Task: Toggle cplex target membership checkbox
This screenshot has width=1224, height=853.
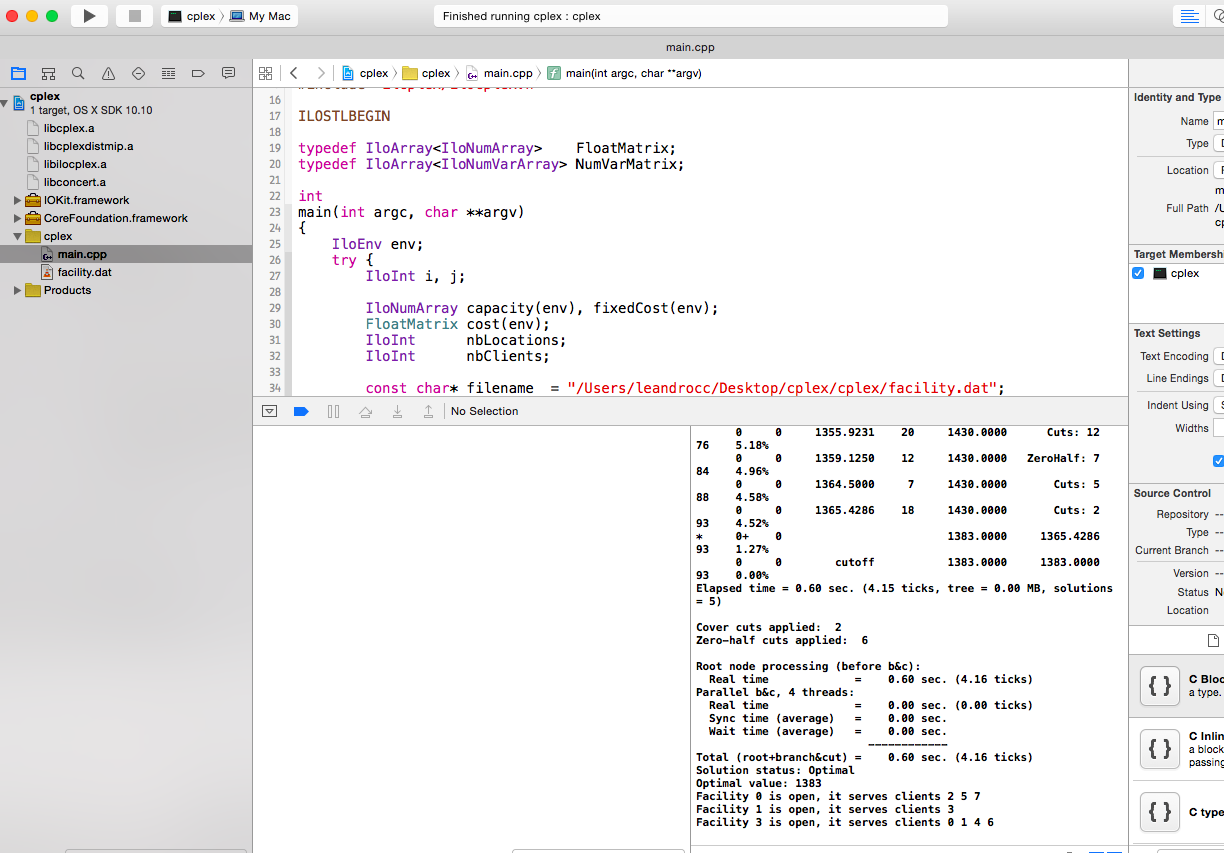Action: pos(1138,273)
